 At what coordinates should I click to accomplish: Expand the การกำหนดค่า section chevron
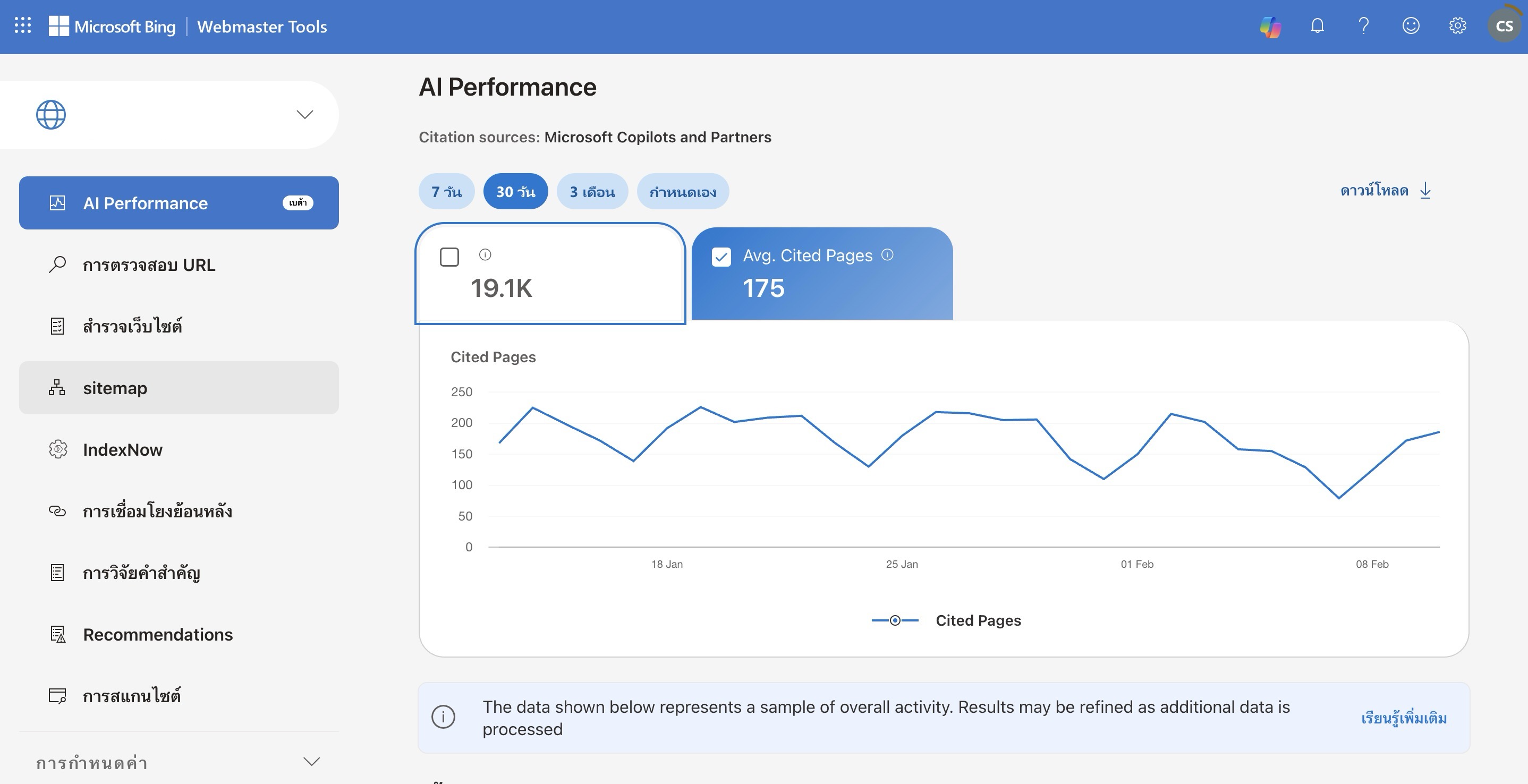click(x=311, y=762)
